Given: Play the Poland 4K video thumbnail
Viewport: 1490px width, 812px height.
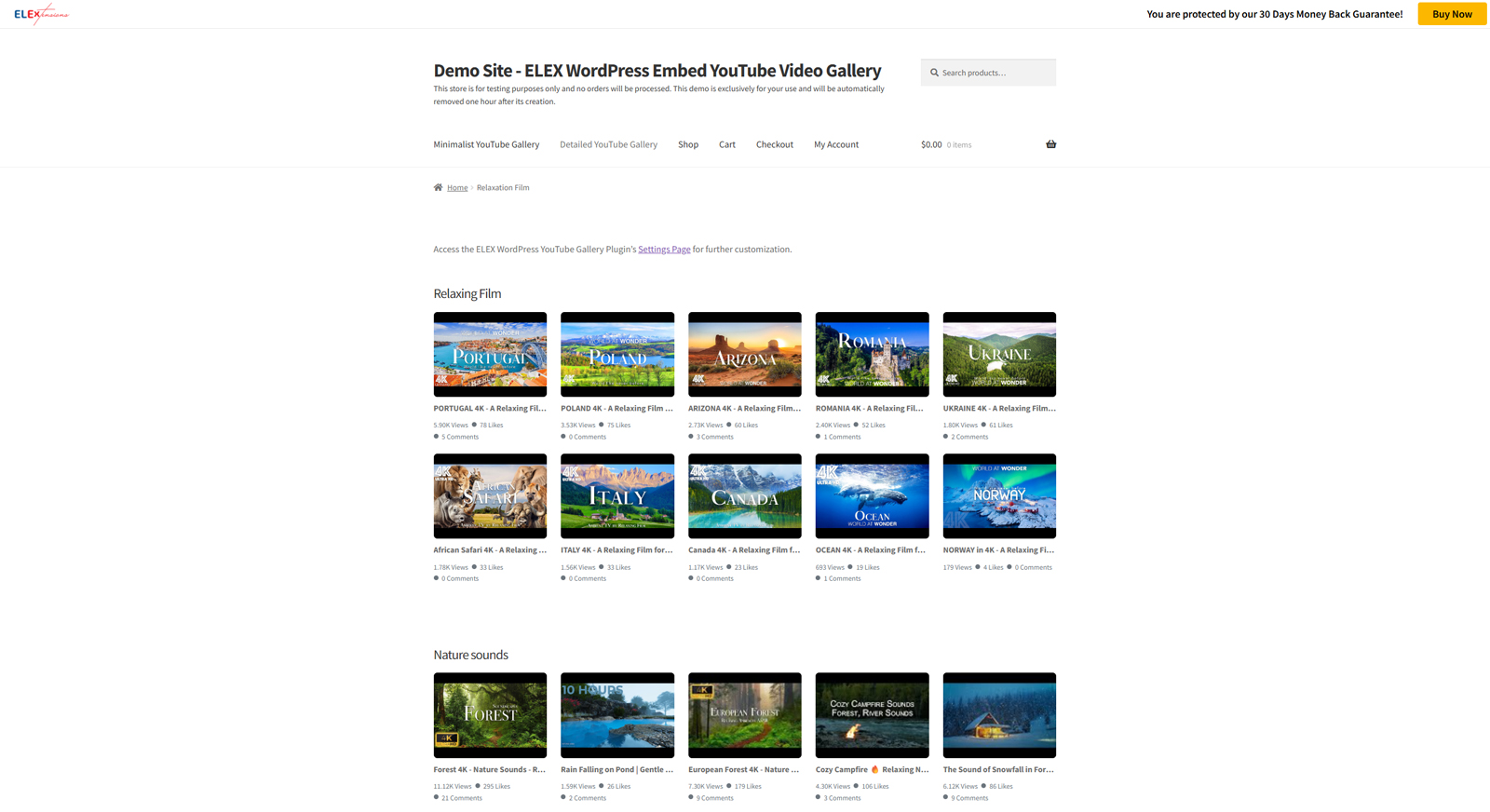Looking at the screenshot, I should (x=617, y=354).
